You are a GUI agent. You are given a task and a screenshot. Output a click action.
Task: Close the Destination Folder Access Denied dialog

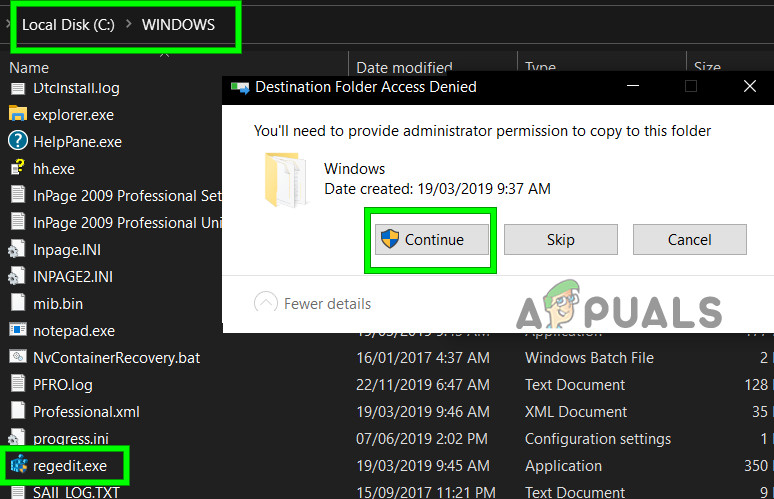tap(750, 86)
